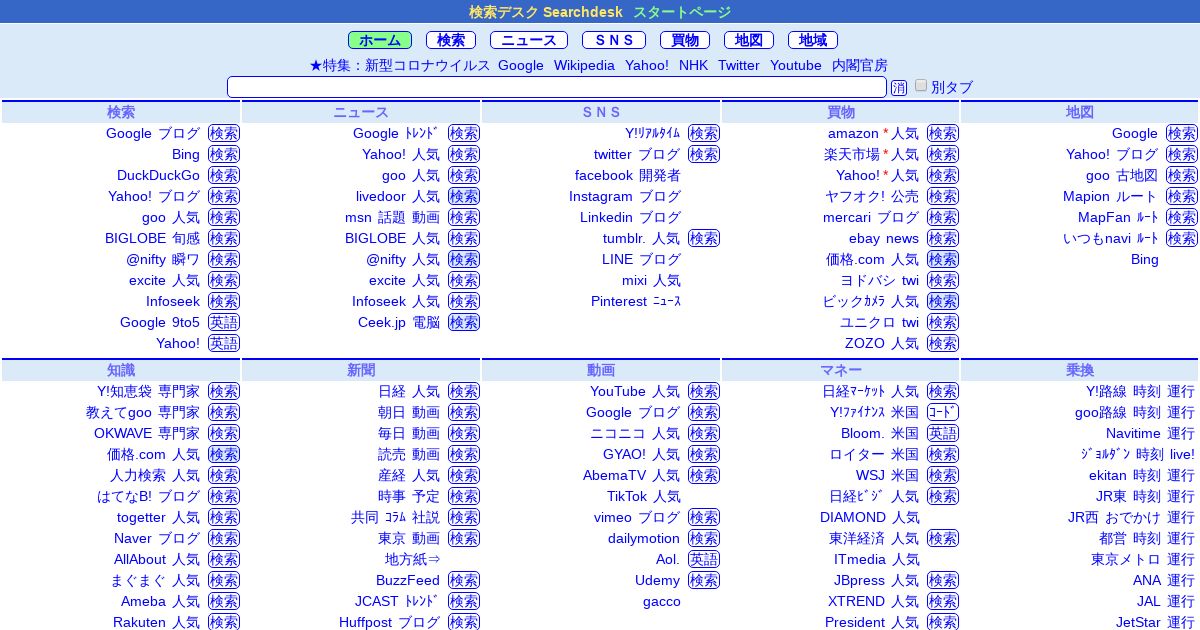Click the NHK link
1200x630 pixels.
point(693,65)
